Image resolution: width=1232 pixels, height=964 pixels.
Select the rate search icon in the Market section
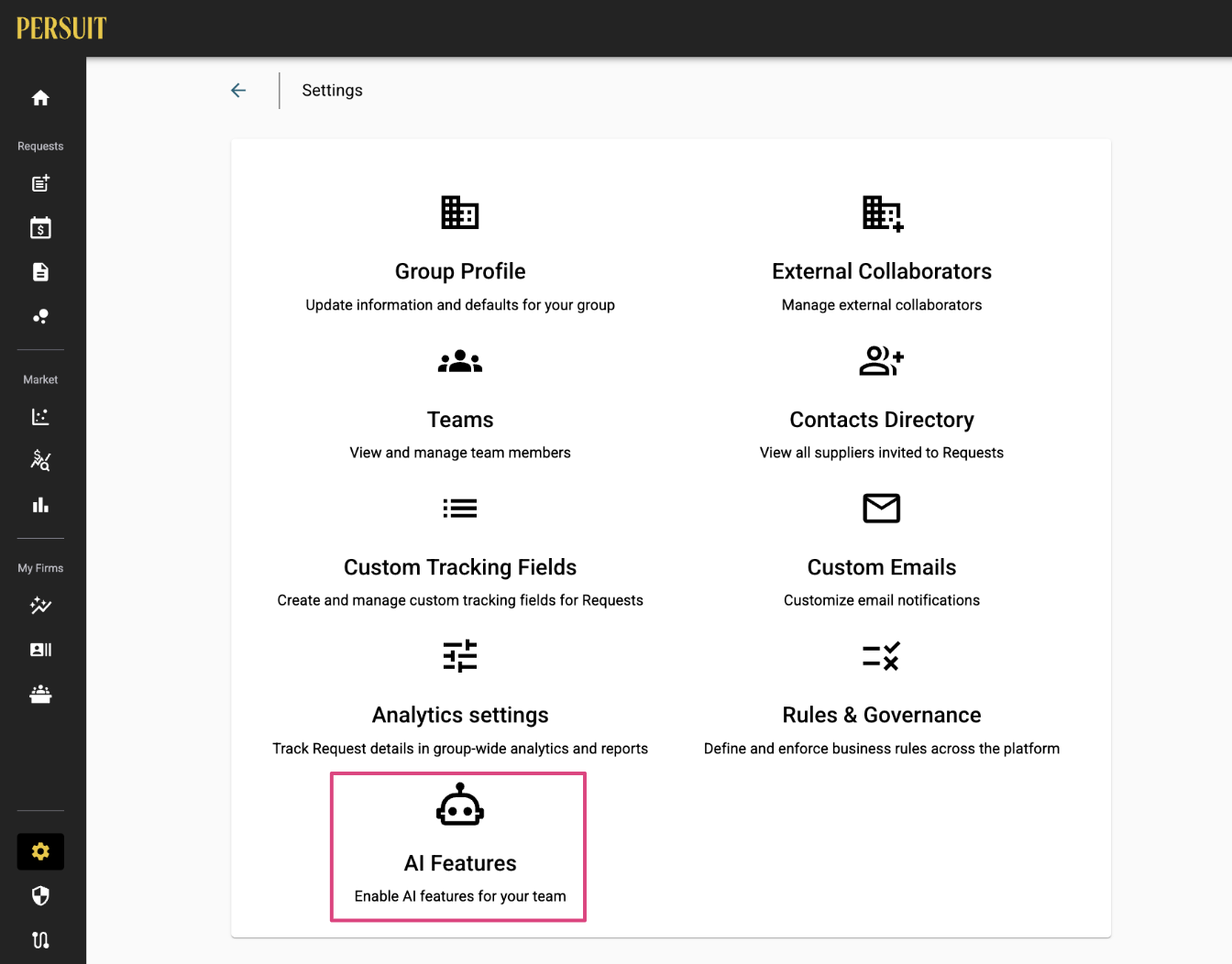[x=40, y=461]
